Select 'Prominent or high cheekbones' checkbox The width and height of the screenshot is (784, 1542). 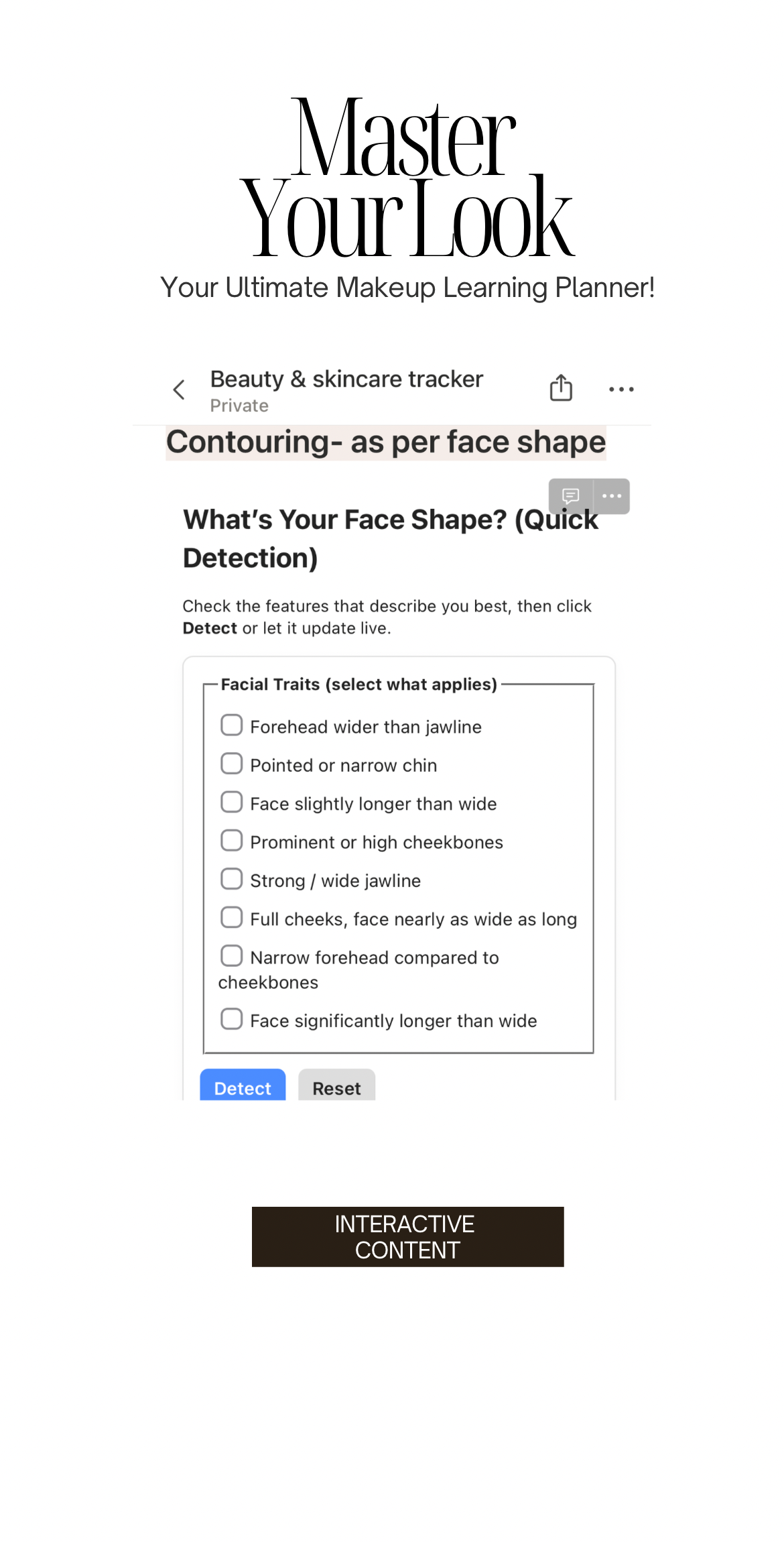[232, 841]
